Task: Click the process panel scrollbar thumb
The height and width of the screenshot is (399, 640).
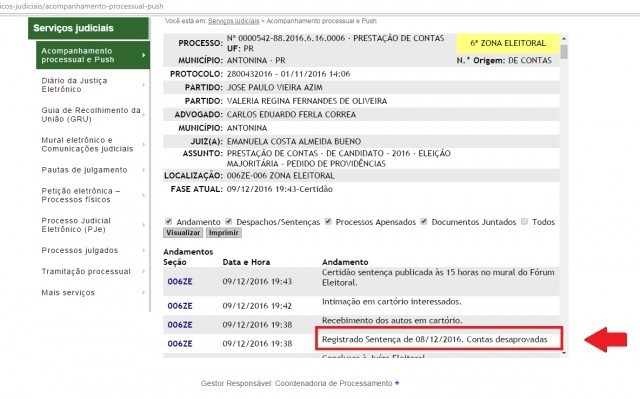Action: tap(564, 51)
